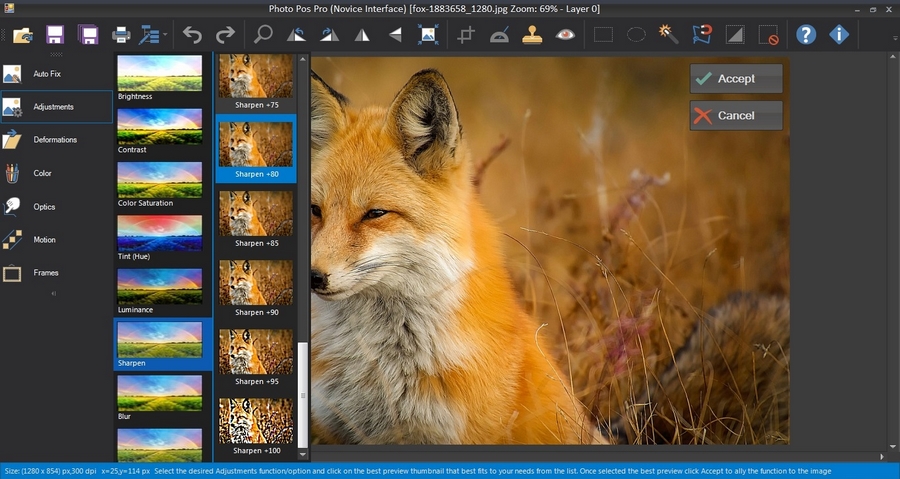Click the canvas vertical scroll-down arrow
Viewport: 900px width, 479px height.
[x=893, y=446]
